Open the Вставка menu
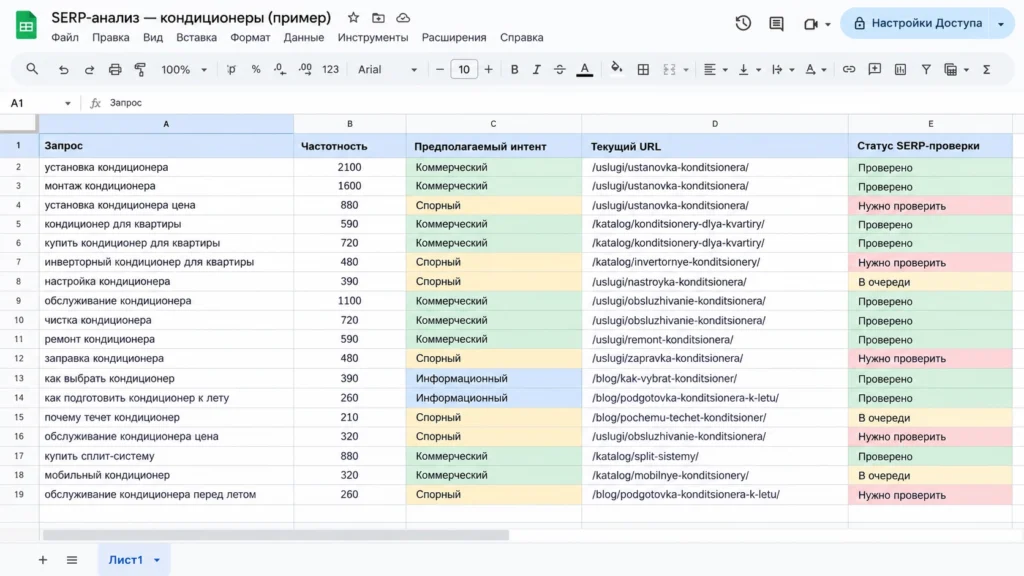This screenshot has height=576, width=1024. (196, 37)
